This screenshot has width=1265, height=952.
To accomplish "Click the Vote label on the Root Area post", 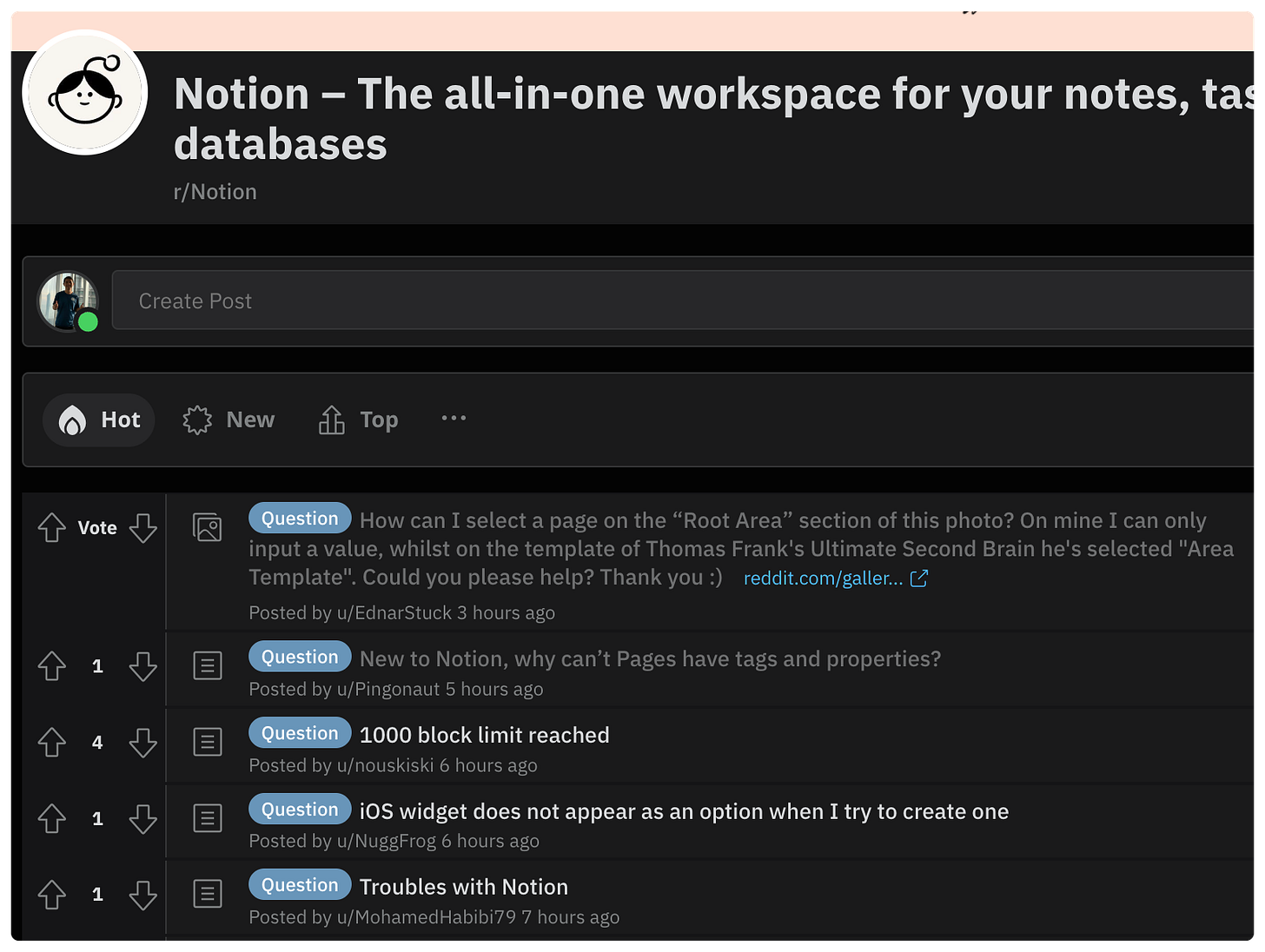I will pos(97,528).
